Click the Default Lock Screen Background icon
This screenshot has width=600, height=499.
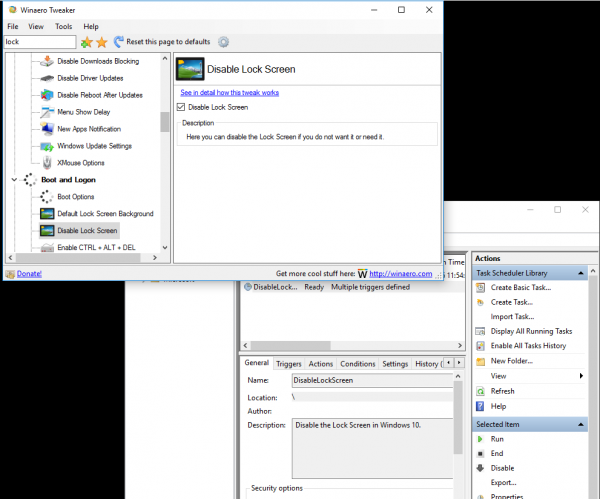click(x=47, y=214)
